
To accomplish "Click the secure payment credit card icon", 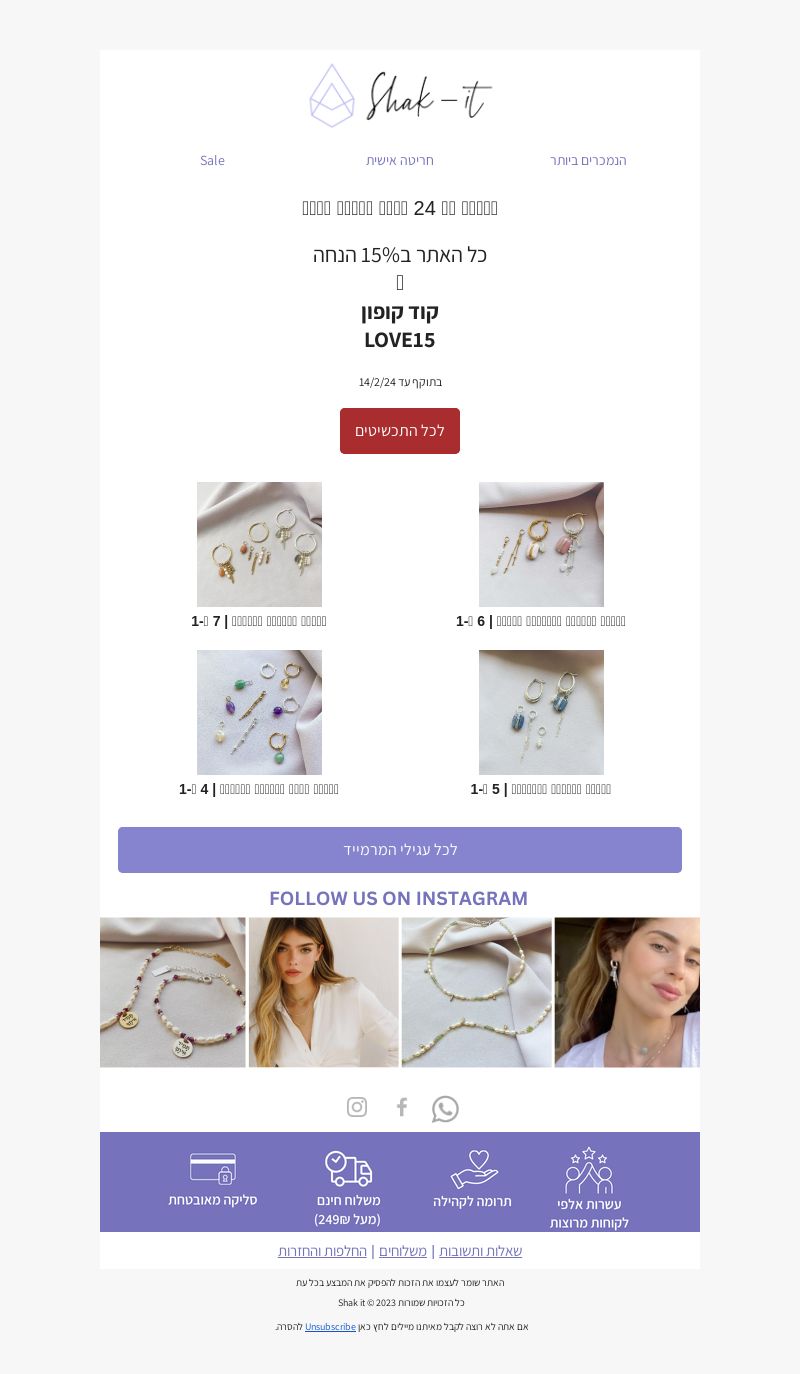I will [213, 1168].
